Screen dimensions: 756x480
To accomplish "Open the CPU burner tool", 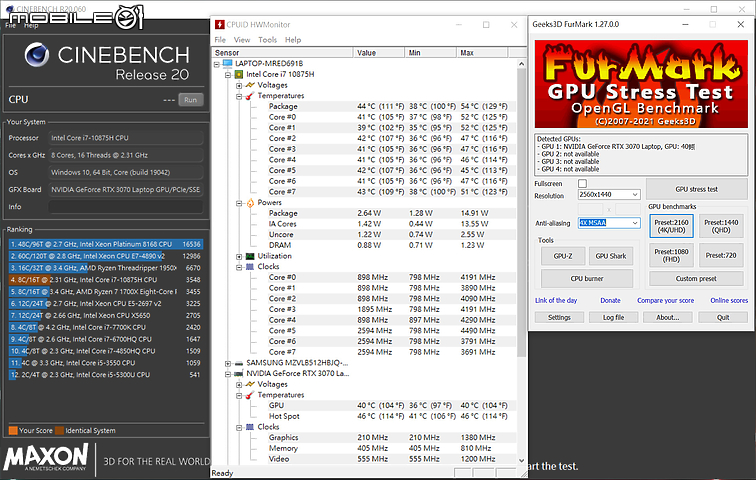I will [587, 279].
